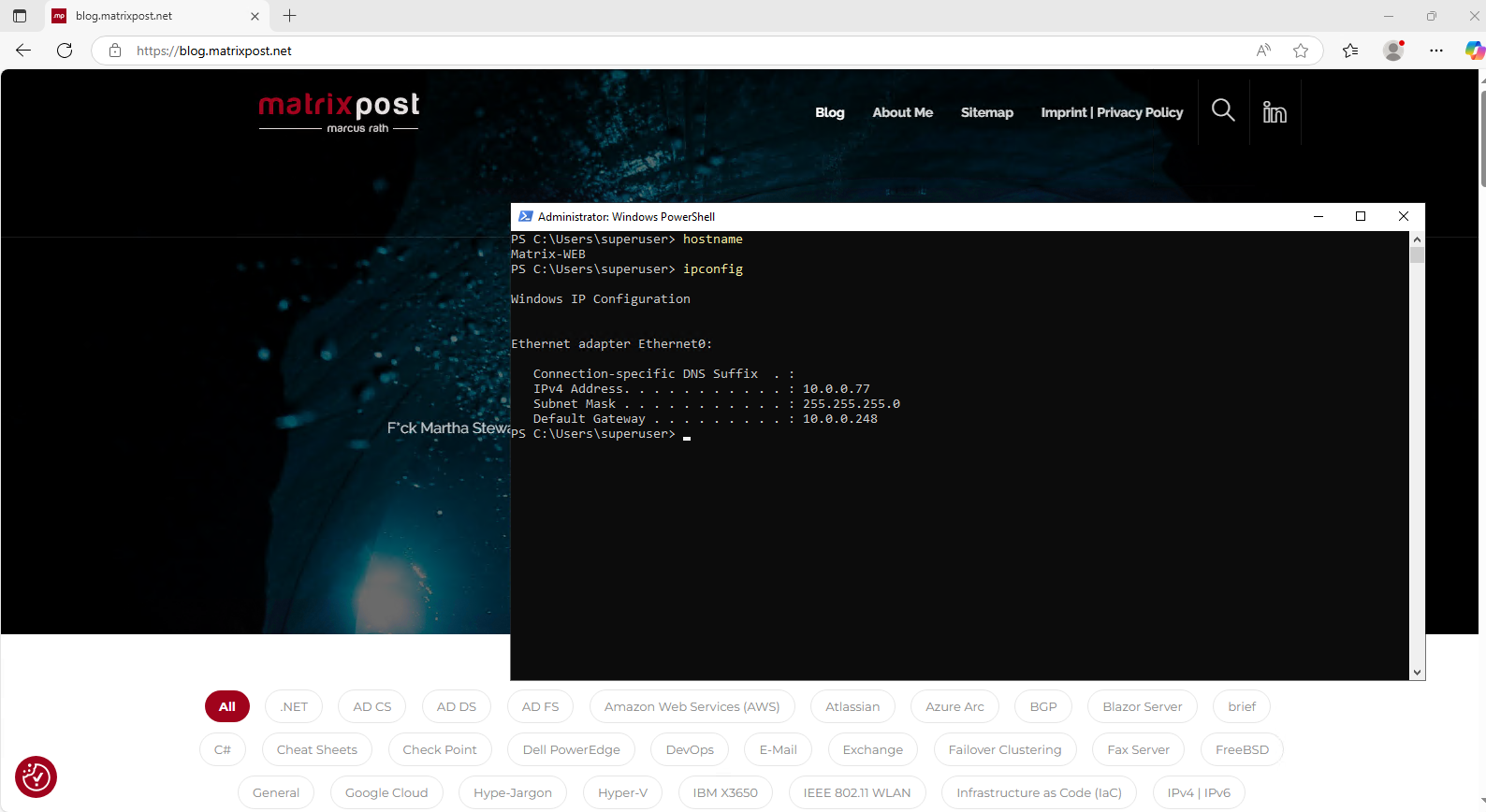This screenshot has width=1486, height=812.
Task: Filter posts by IBM X3650
Action: coord(725,792)
